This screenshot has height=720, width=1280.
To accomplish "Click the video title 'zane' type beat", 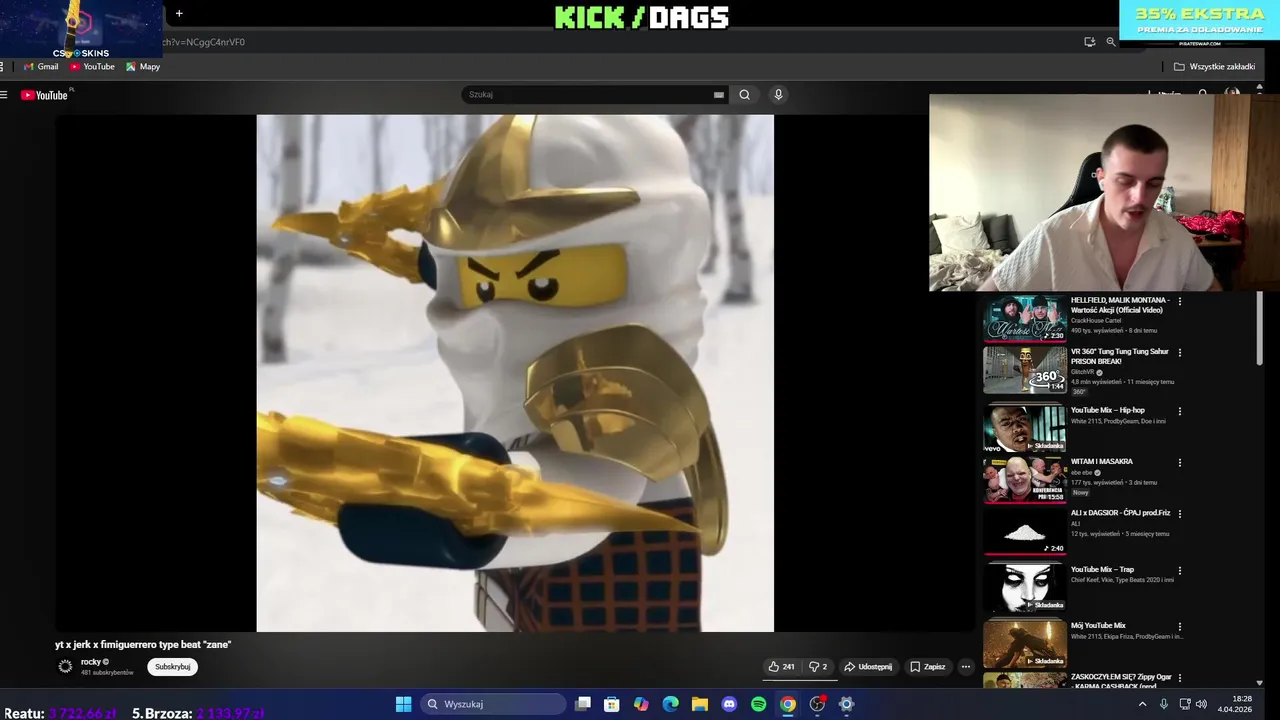I will click(143, 645).
